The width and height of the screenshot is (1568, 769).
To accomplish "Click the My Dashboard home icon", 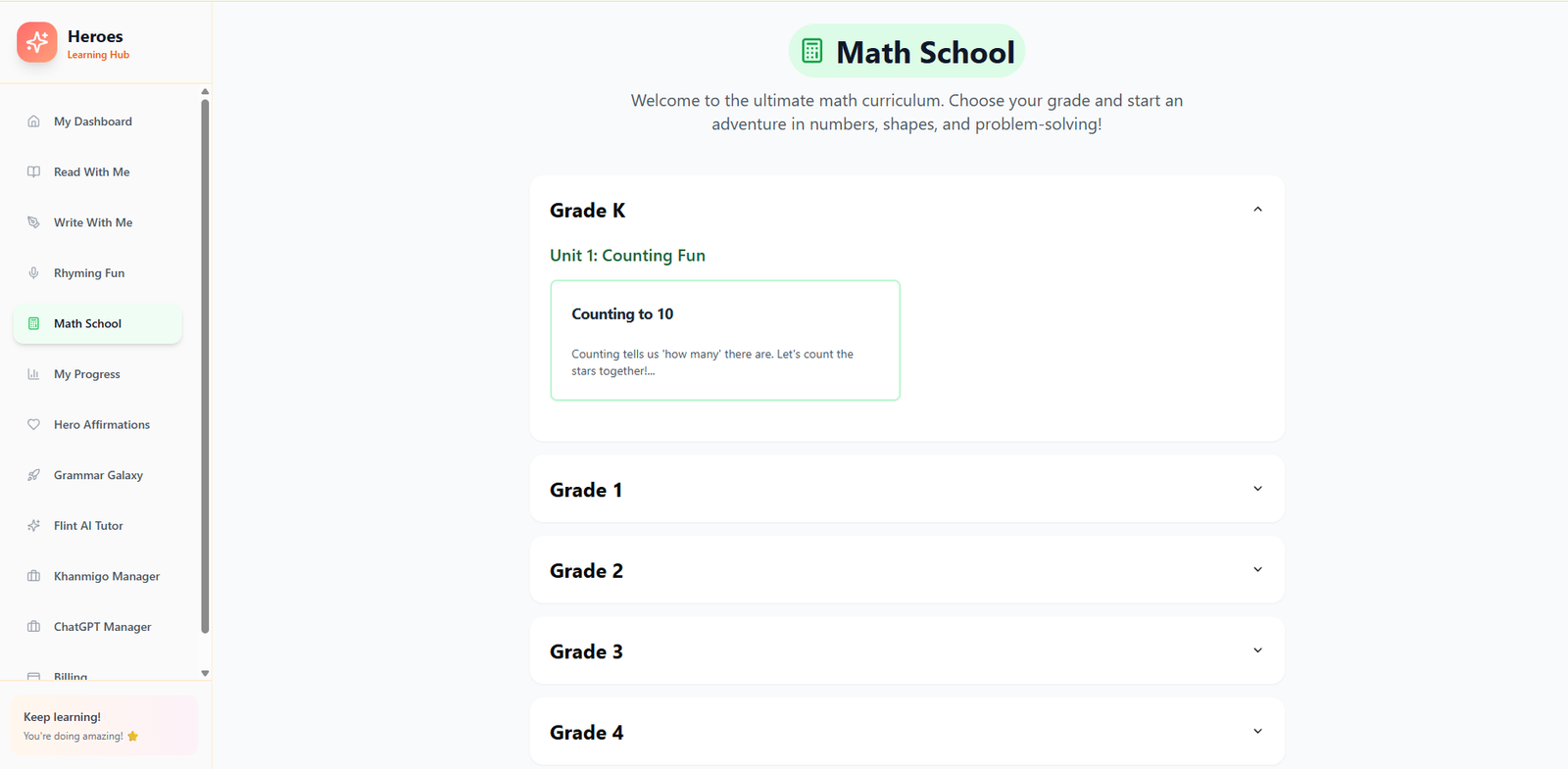I will pos(33,121).
